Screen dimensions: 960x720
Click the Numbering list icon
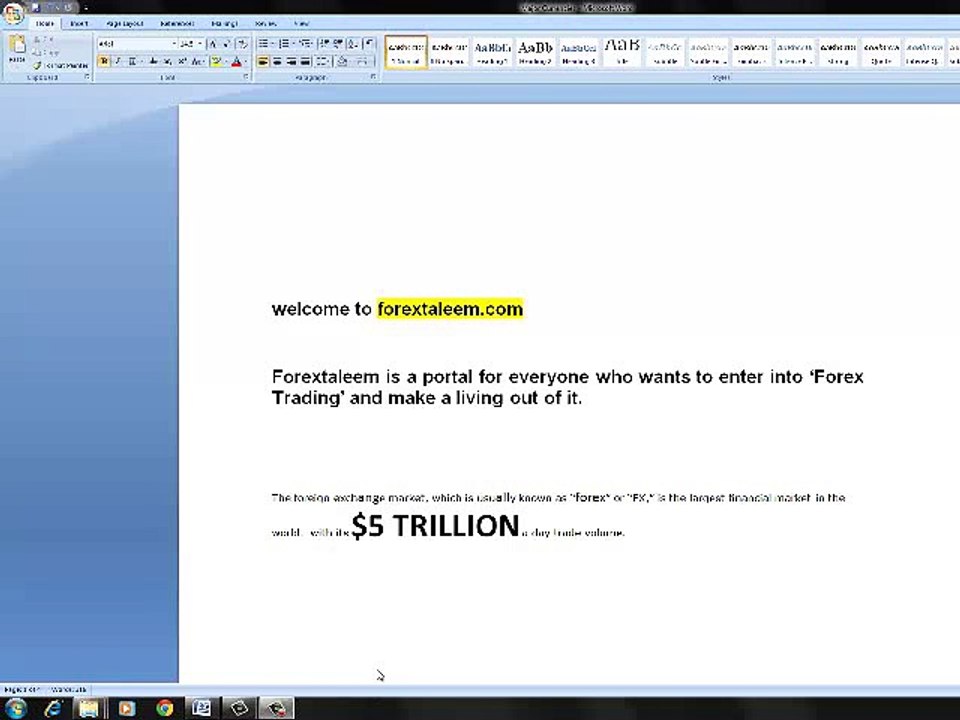point(285,43)
